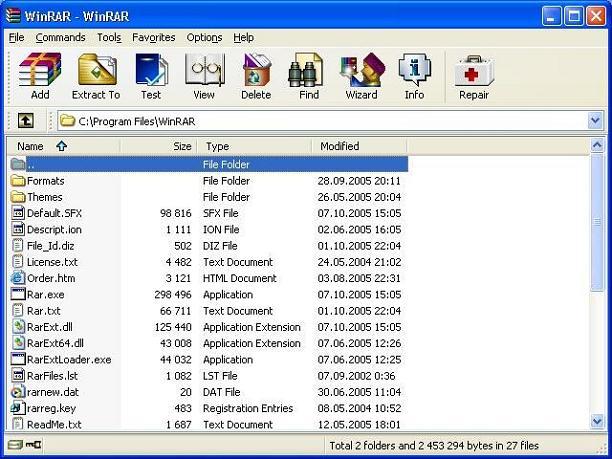
Task: Open the View tool
Action: click(205, 70)
